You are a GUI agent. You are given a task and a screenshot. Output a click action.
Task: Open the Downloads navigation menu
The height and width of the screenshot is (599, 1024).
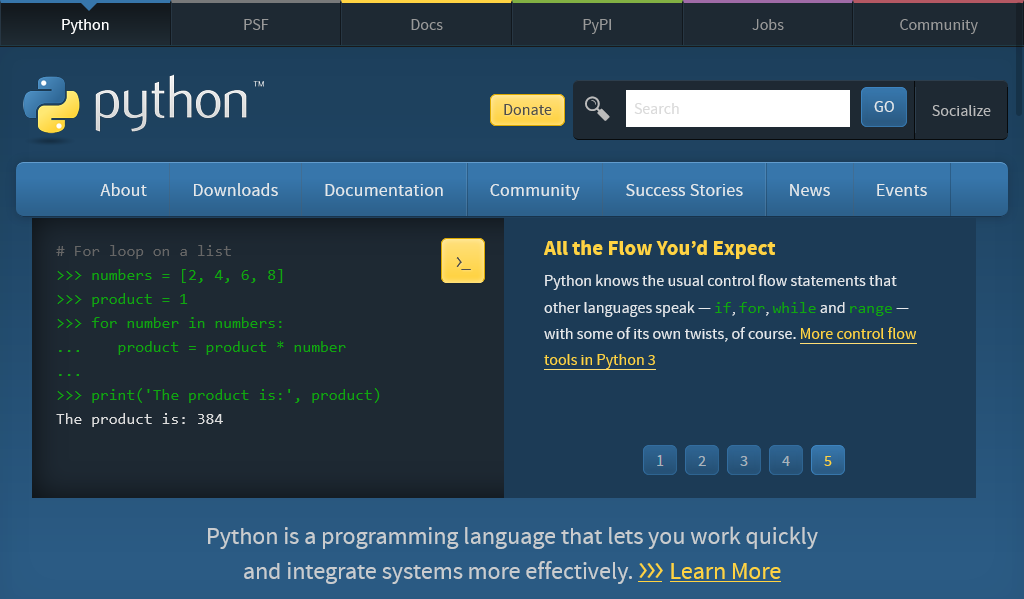tap(236, 190)
